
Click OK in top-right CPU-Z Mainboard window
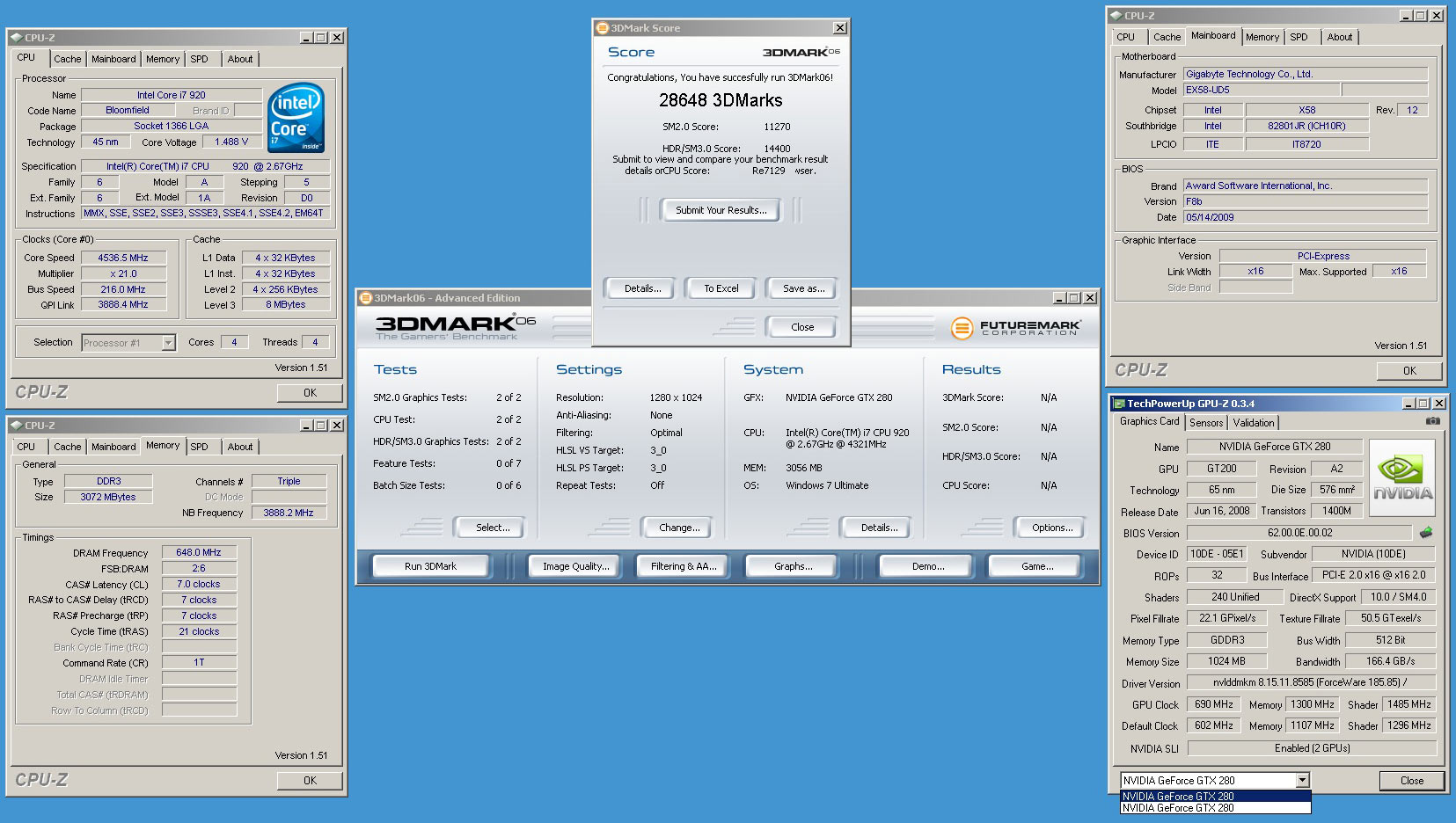1409,371
